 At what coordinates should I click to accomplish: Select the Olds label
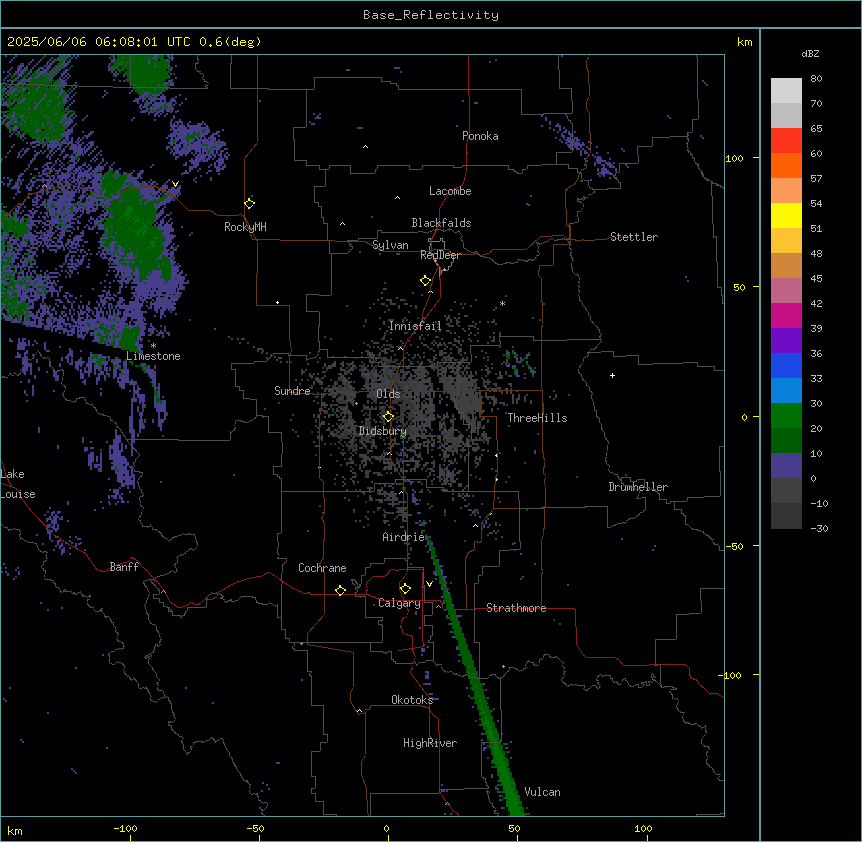click(388, 394)
